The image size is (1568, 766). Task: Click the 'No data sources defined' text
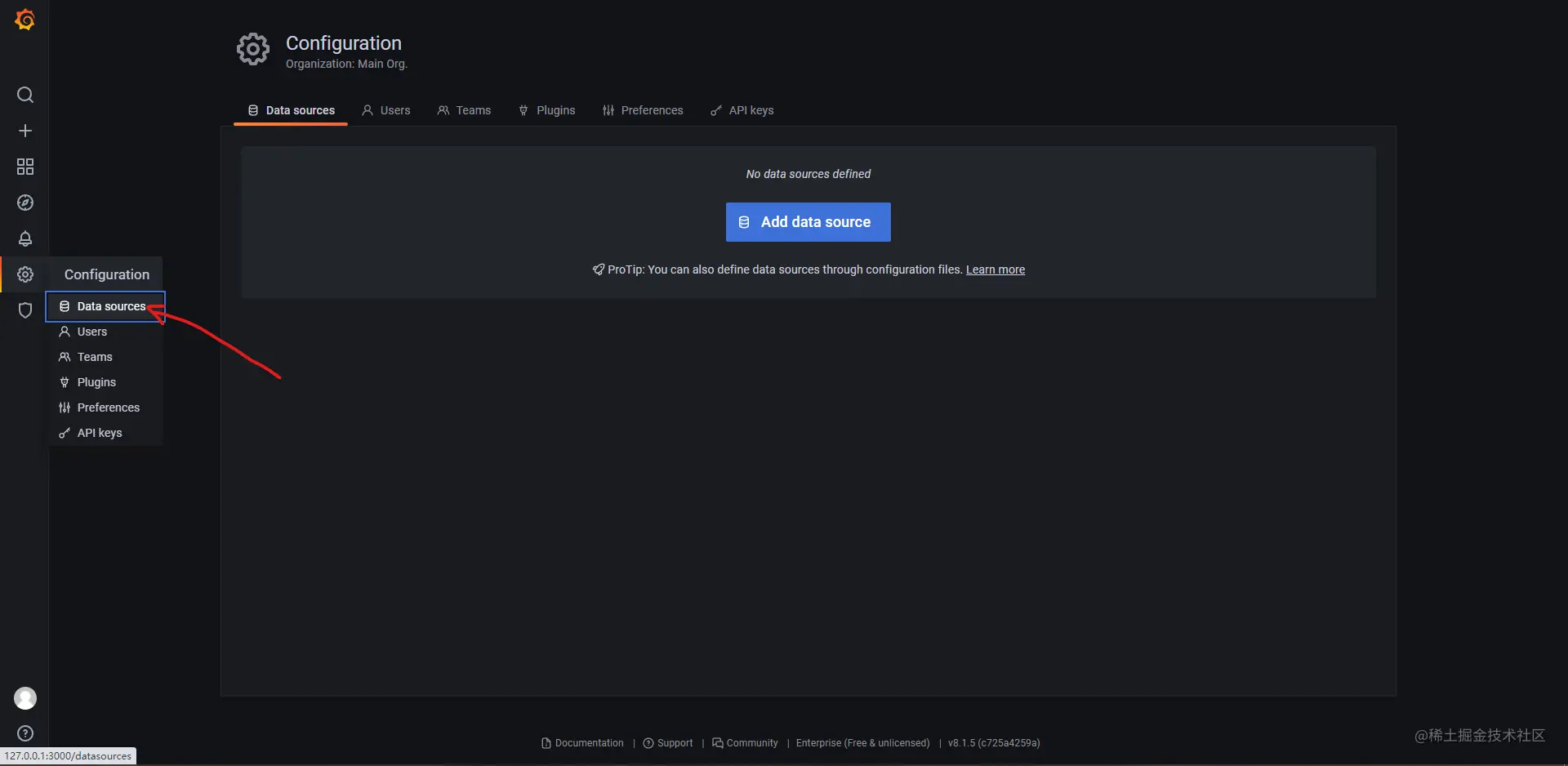pos(808,174)
